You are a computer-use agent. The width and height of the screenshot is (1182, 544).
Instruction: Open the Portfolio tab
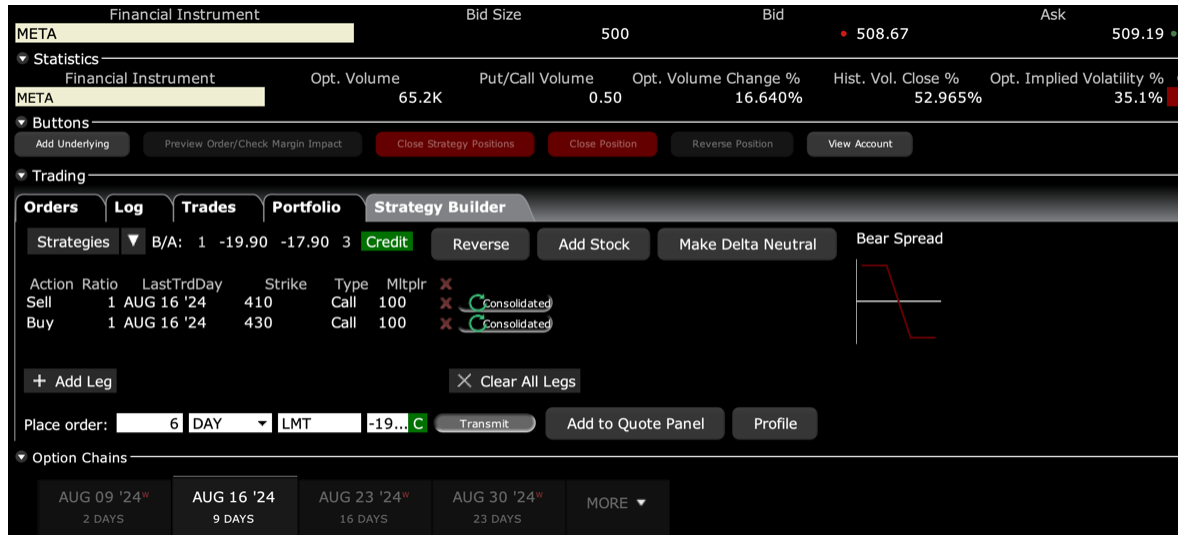point(306,207)
